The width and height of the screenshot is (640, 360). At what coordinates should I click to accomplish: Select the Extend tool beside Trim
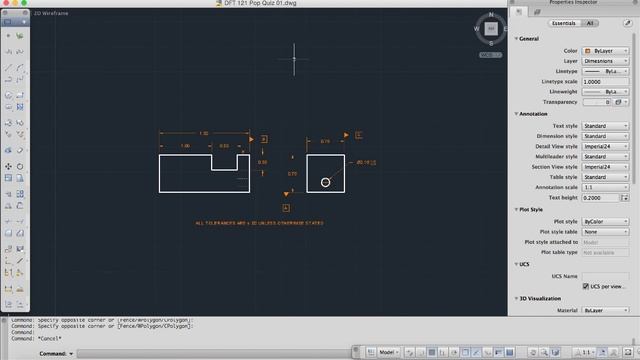20,221
